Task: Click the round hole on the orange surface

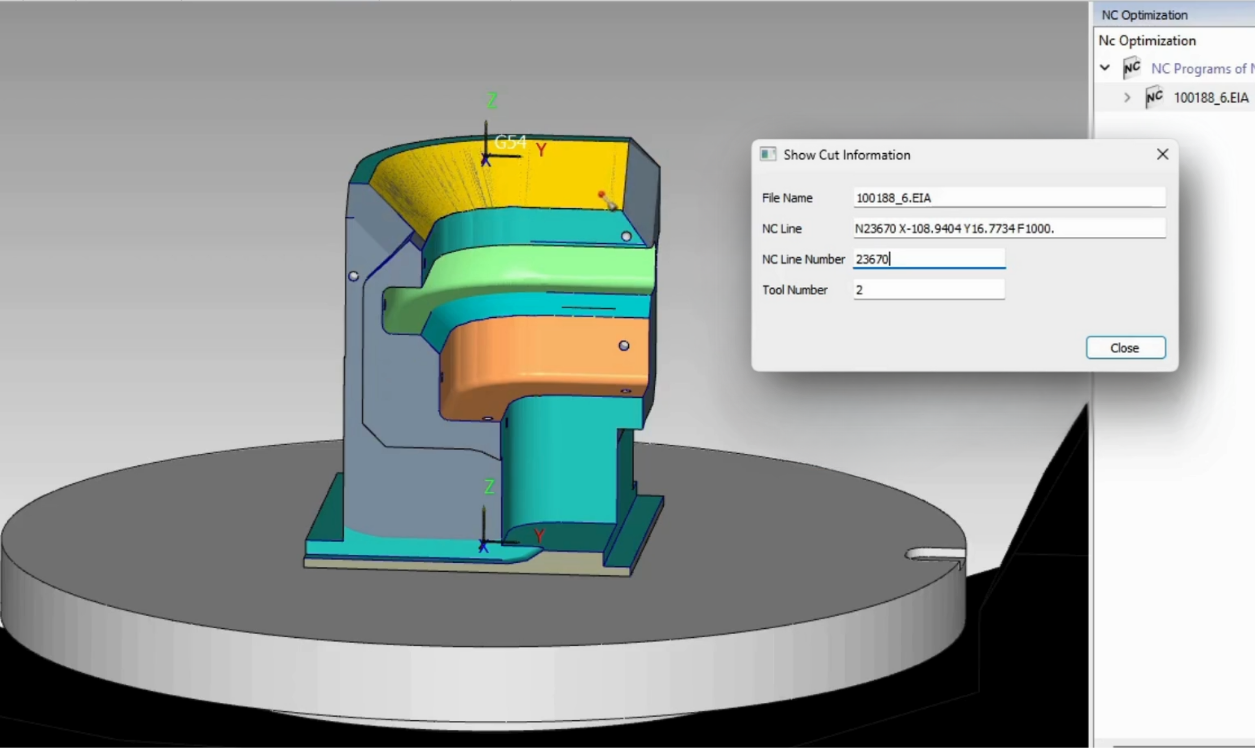Action: [624, 346]
